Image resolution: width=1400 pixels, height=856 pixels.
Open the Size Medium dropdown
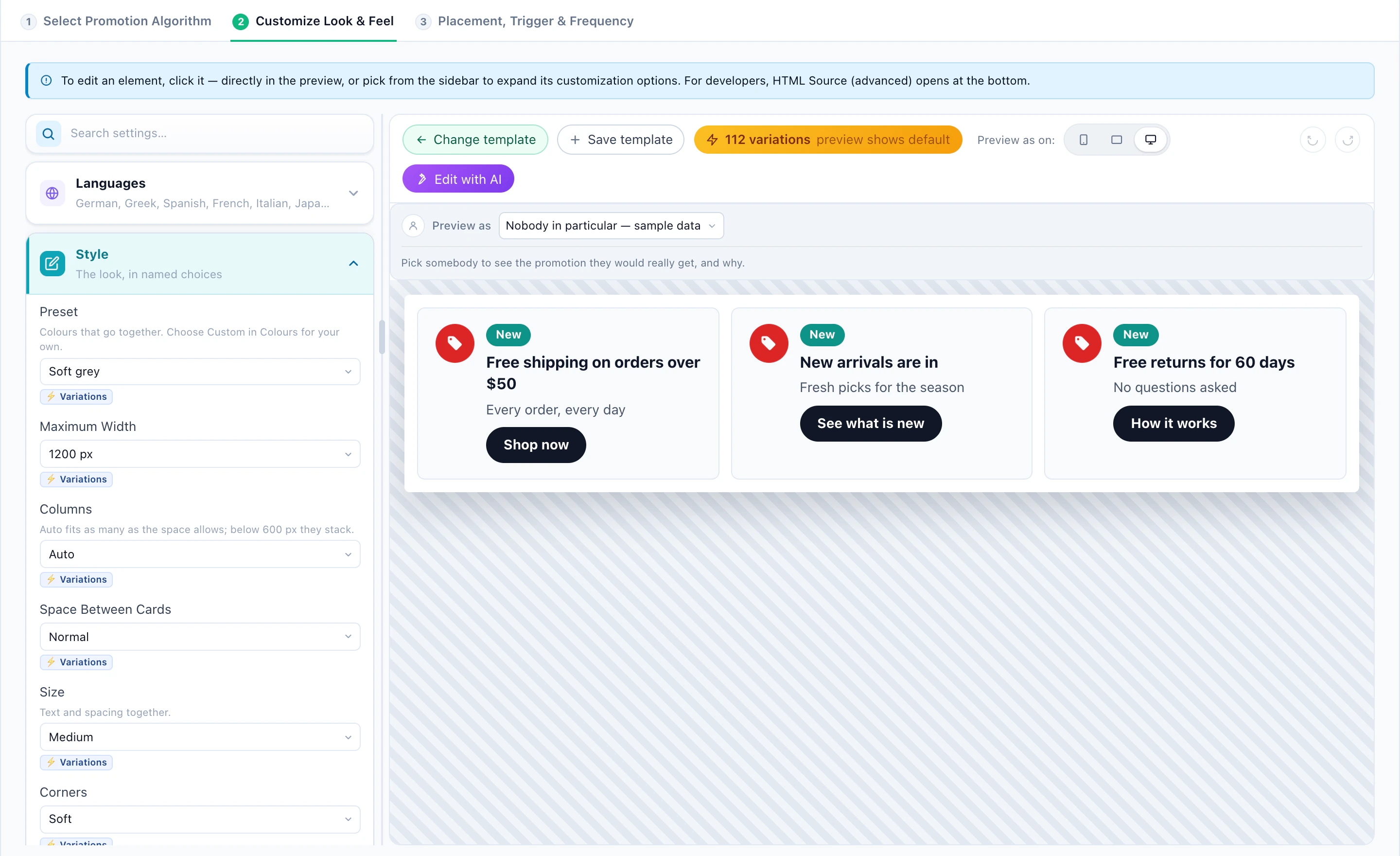200,737
